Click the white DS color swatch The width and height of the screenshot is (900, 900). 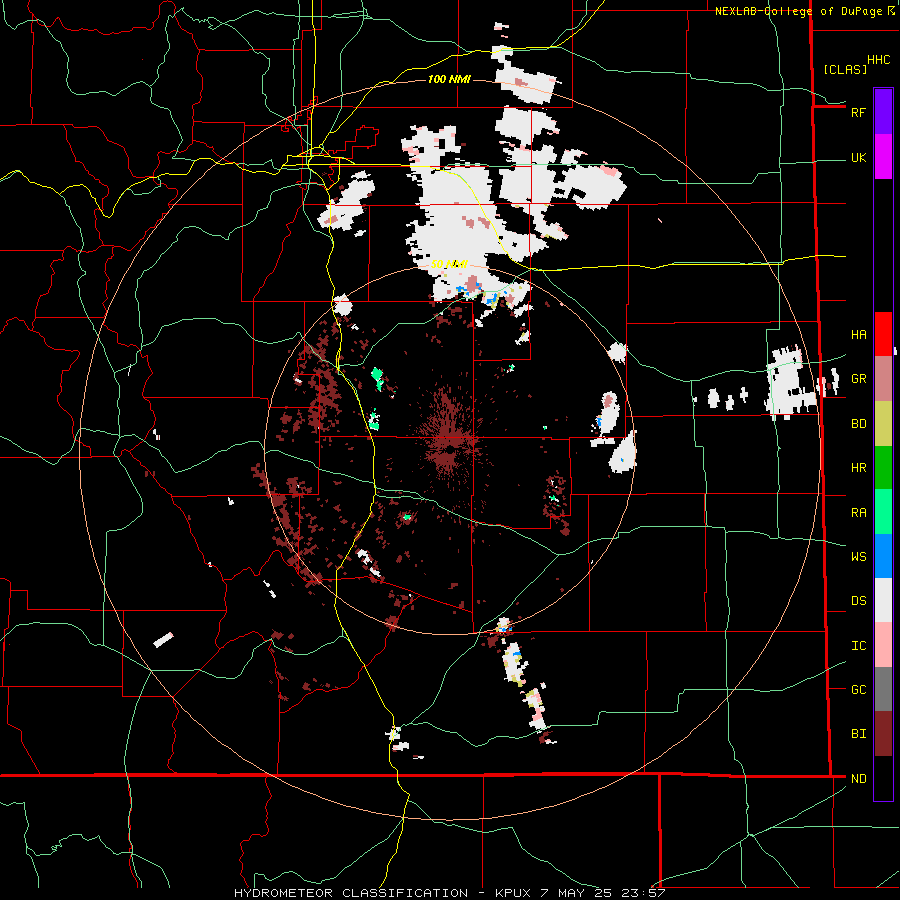[x=883, y=601]
